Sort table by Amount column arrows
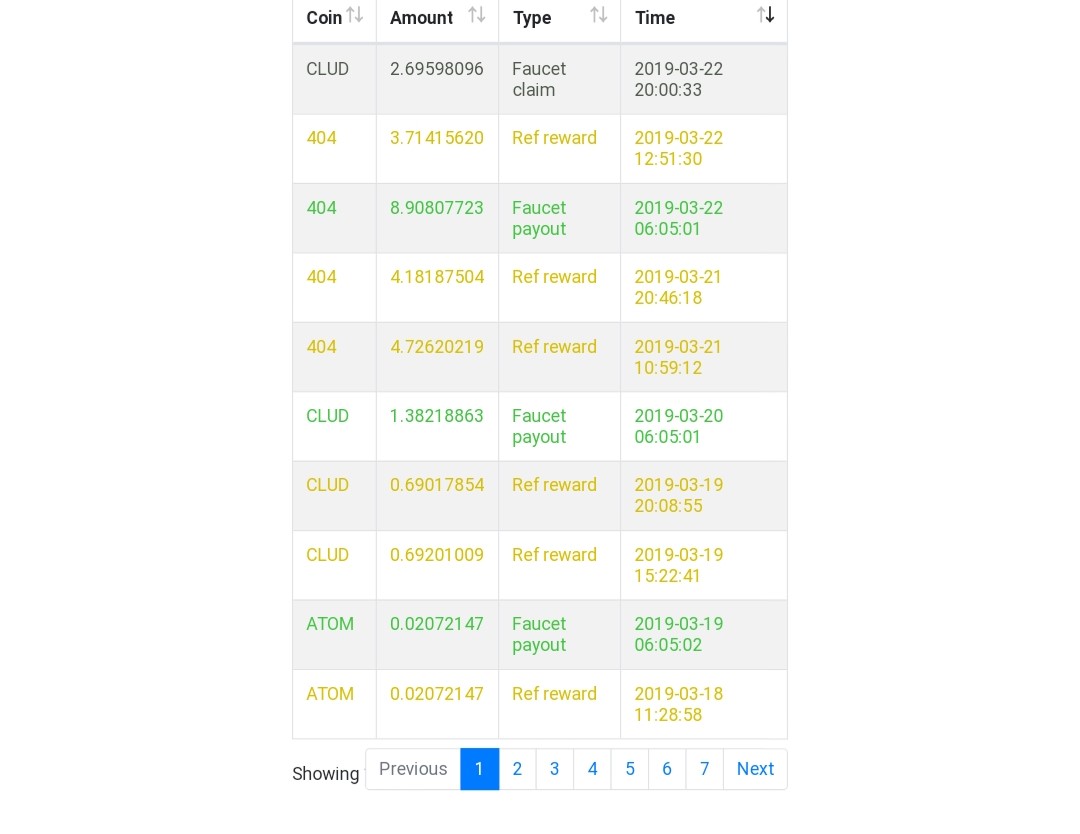The width and height of the screenshot is (1080, 834). point(477,14)
